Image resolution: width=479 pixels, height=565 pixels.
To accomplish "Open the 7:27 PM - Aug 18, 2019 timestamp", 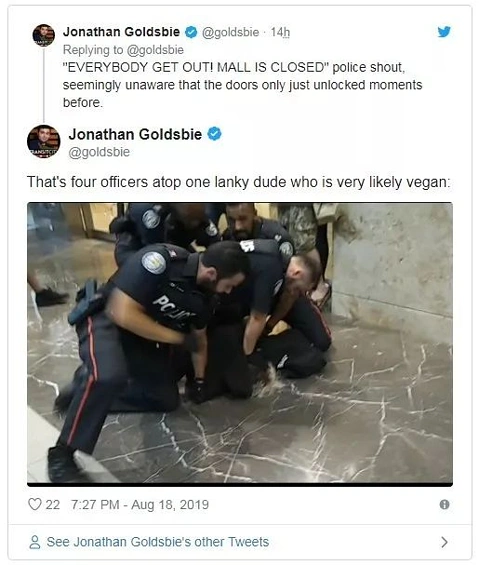I will click(x=140, y=504).
